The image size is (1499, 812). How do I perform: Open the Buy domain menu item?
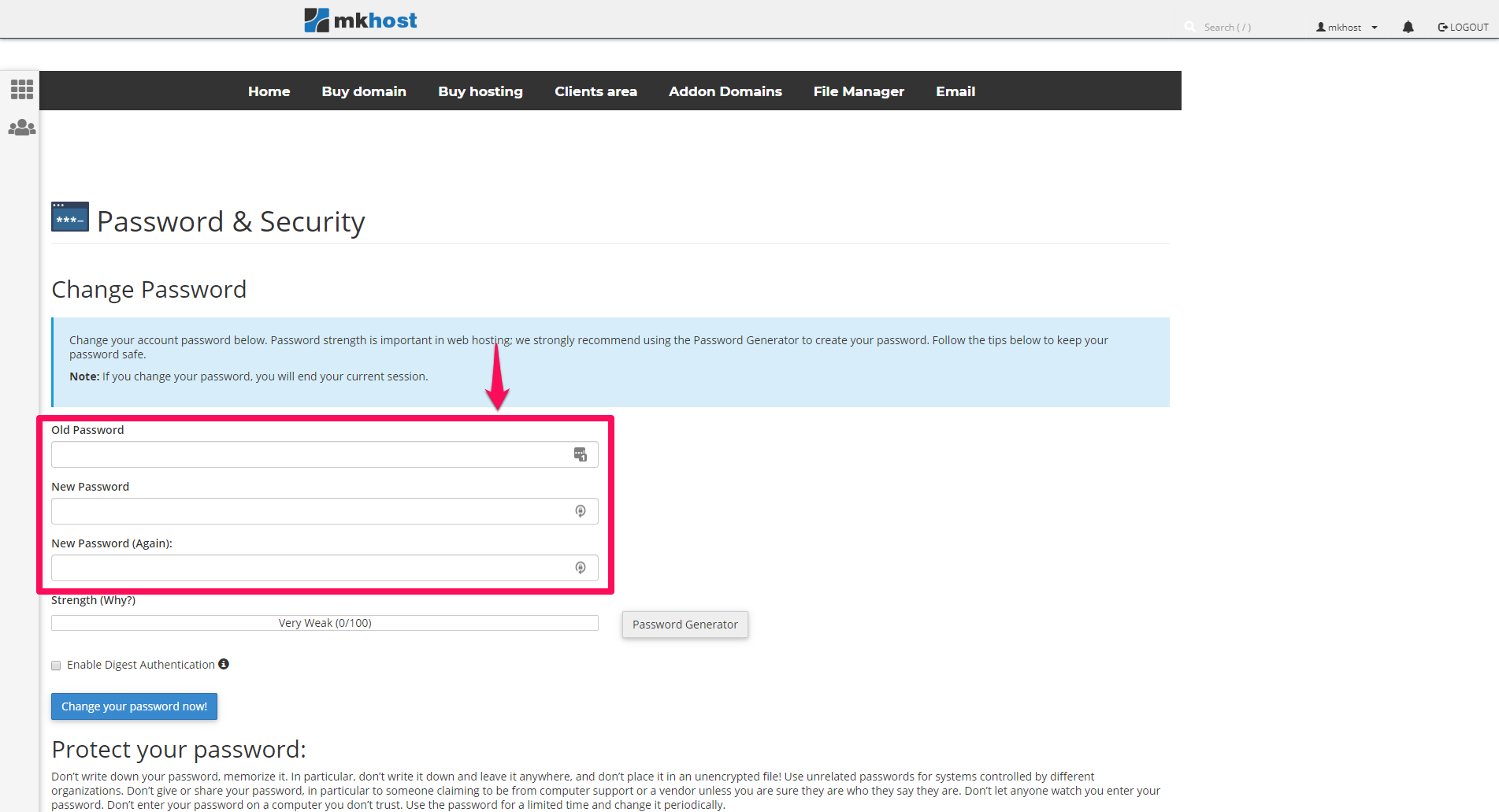coord(364,91)
